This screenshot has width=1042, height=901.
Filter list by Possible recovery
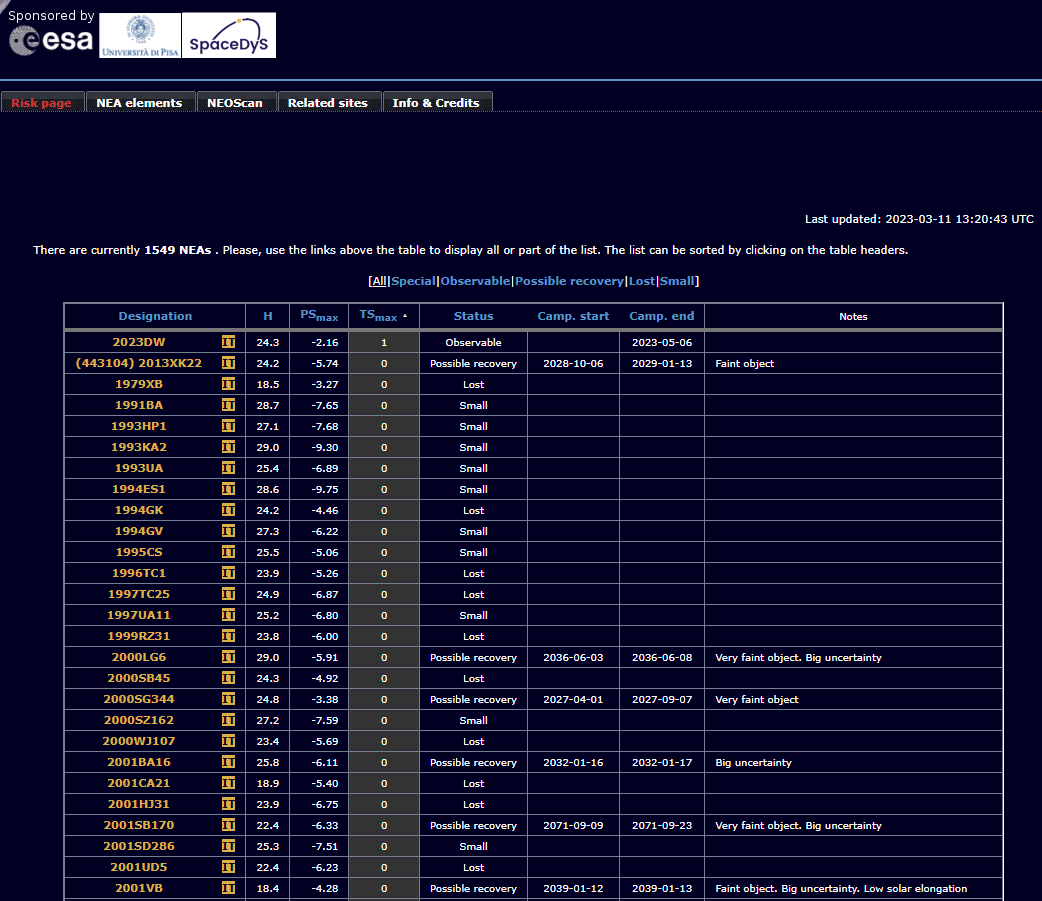tap(570, 281)
